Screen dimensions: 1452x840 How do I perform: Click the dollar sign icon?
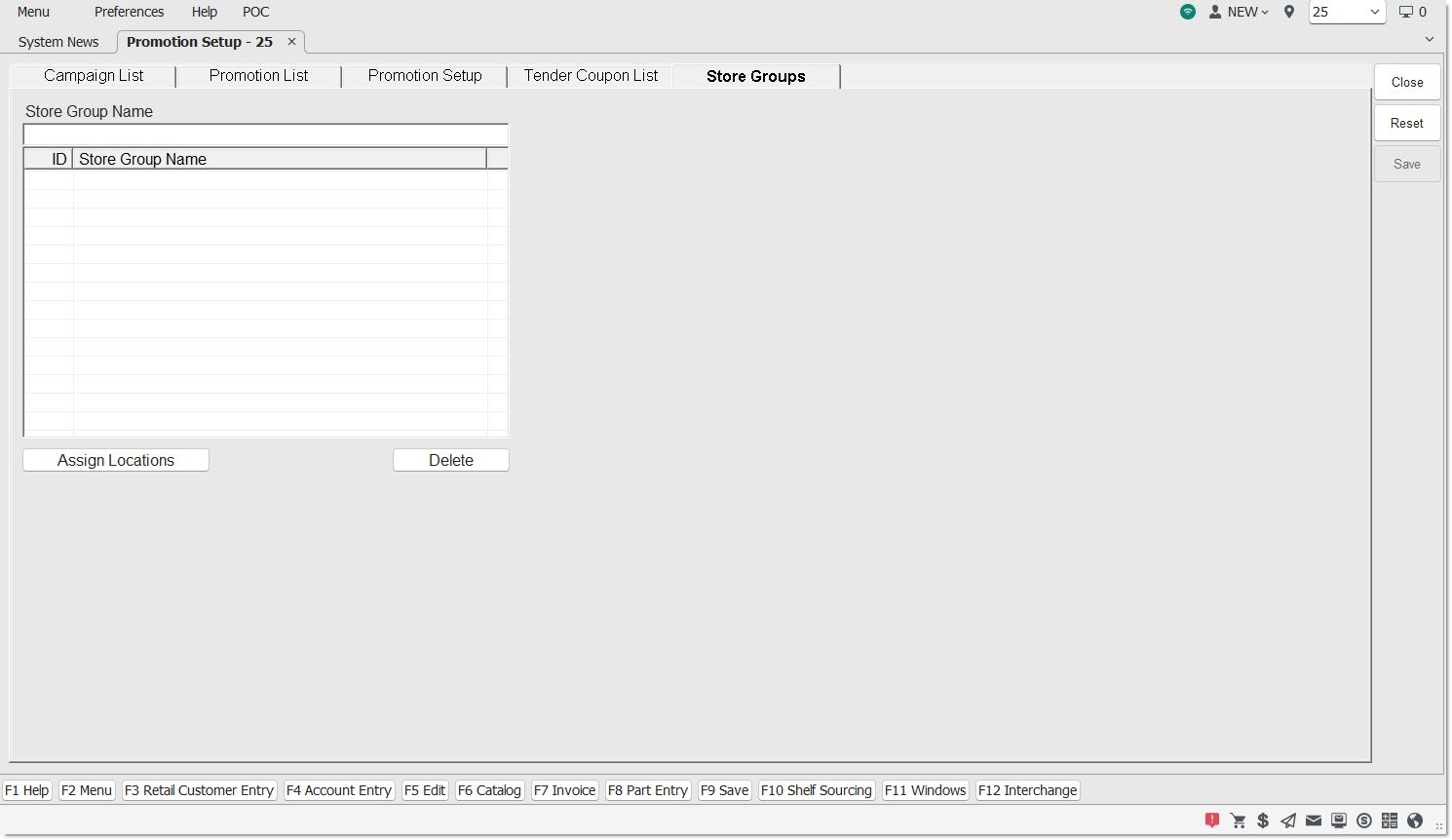click(1263, 821)
